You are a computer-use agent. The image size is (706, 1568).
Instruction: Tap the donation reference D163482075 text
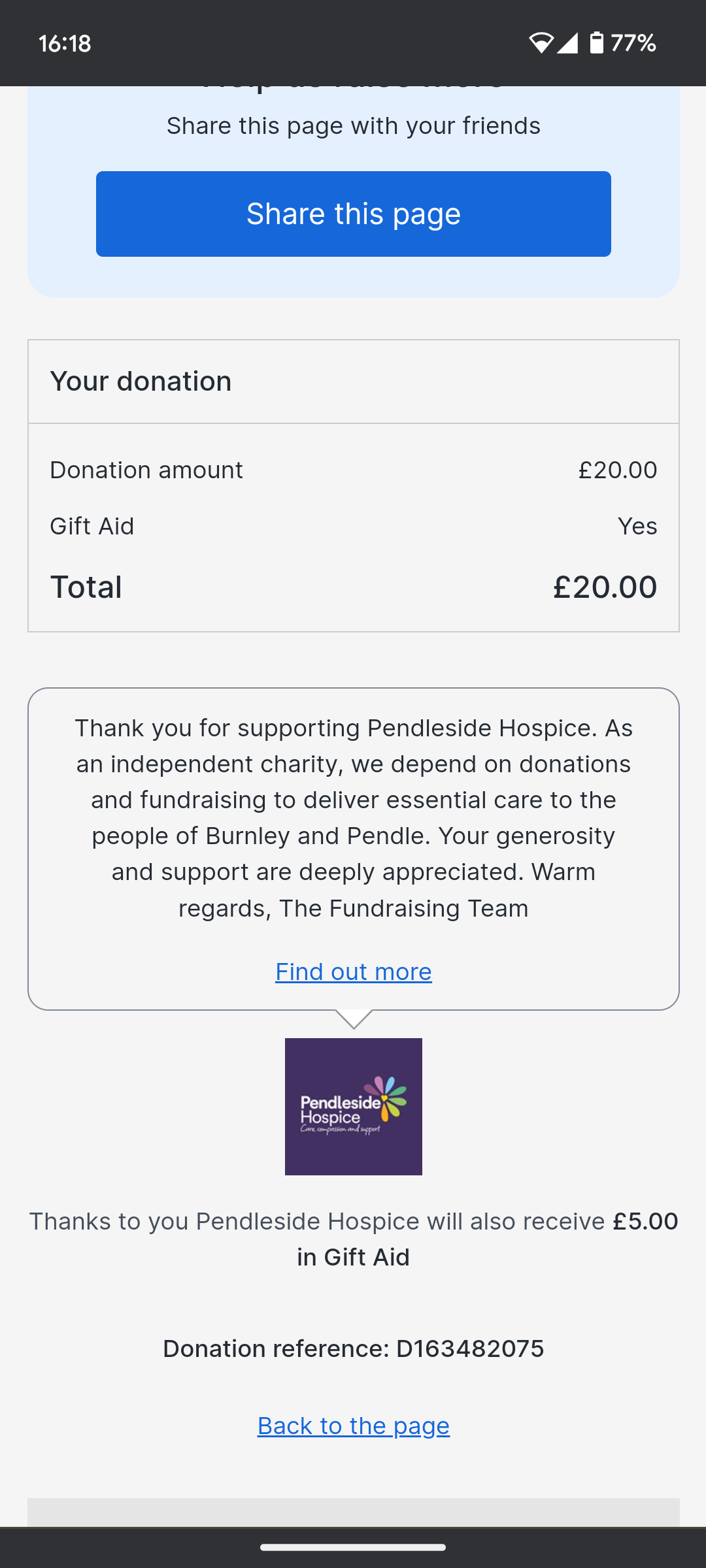(x=353, y=1348)
